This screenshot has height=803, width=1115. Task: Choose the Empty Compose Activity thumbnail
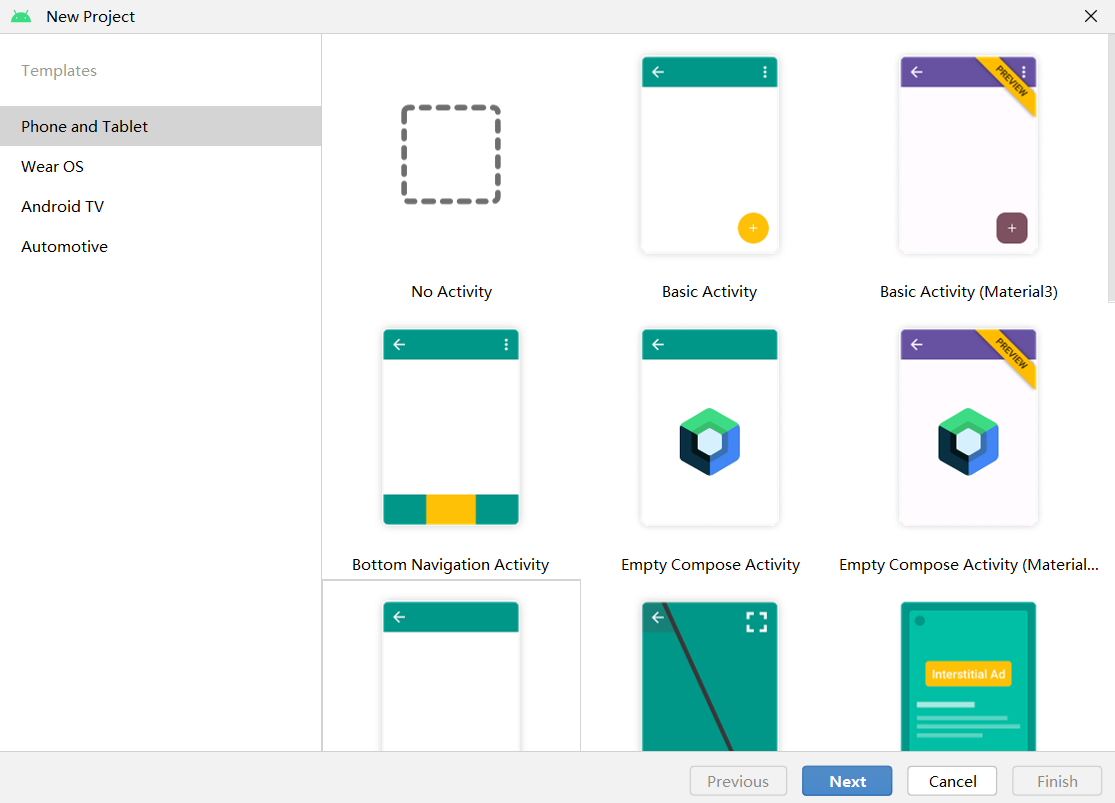point(710,427)
